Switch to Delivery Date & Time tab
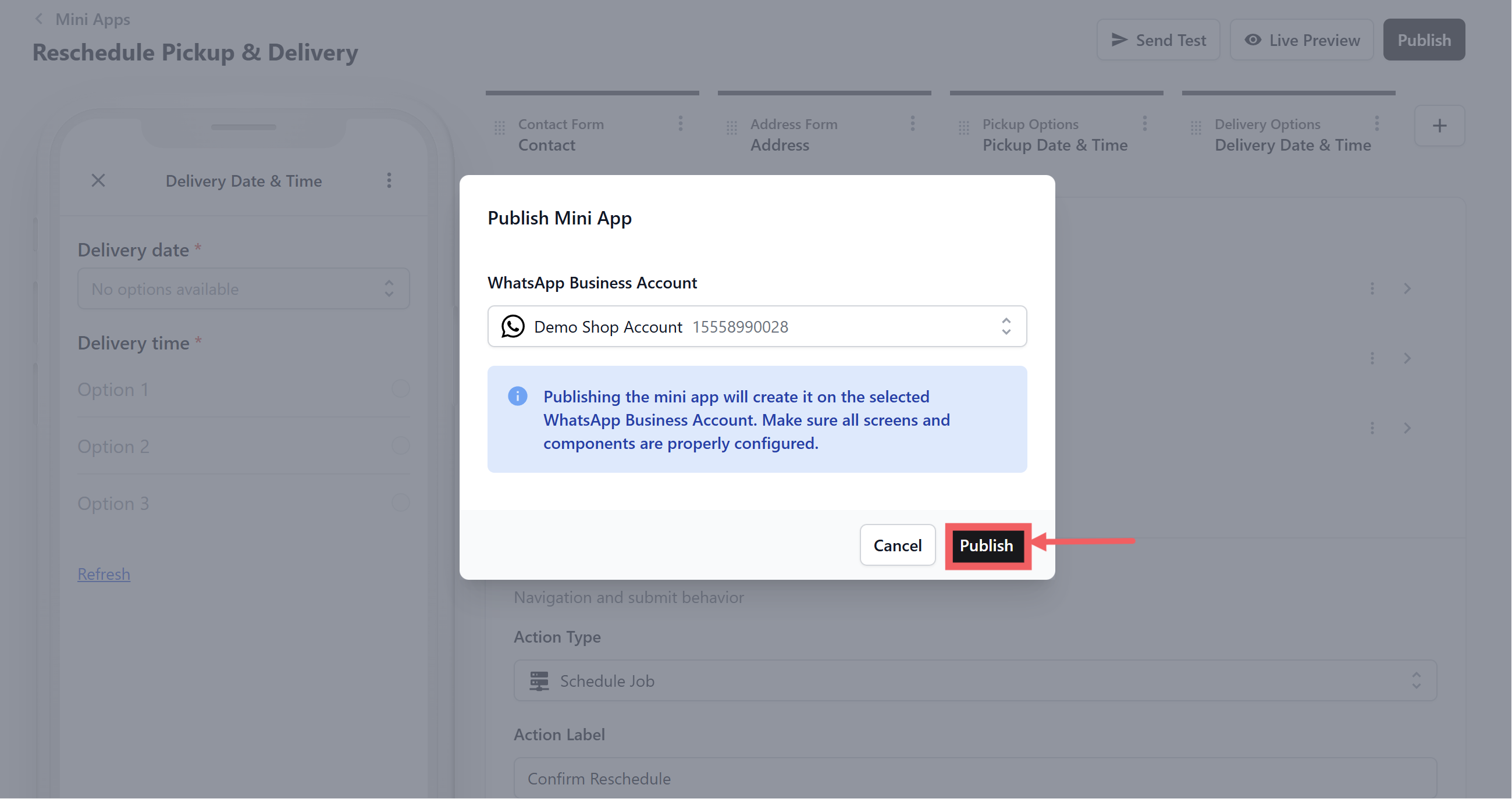 1292,144
